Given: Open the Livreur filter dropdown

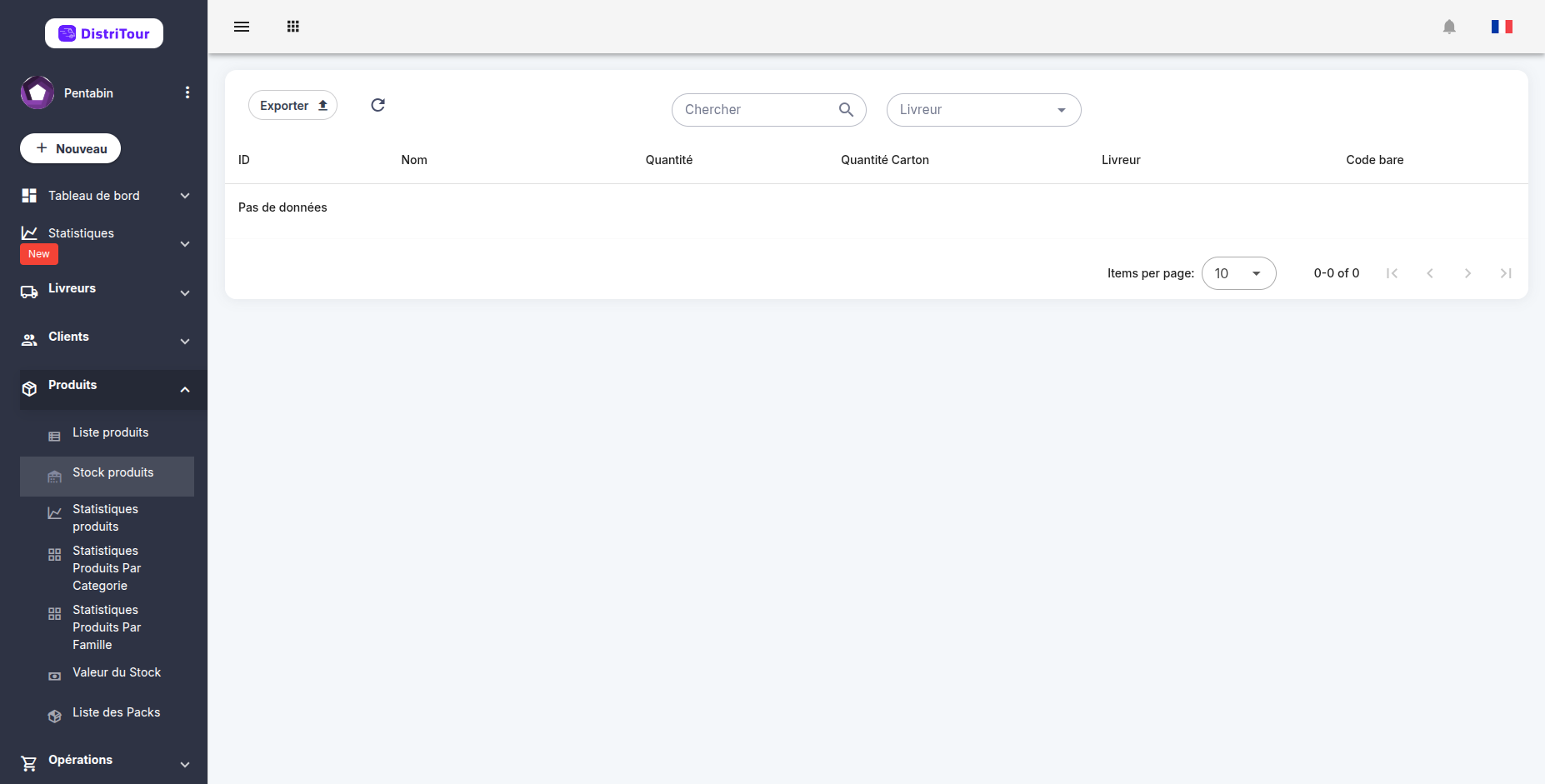Looking at the screenshot, I should (983, 110).
